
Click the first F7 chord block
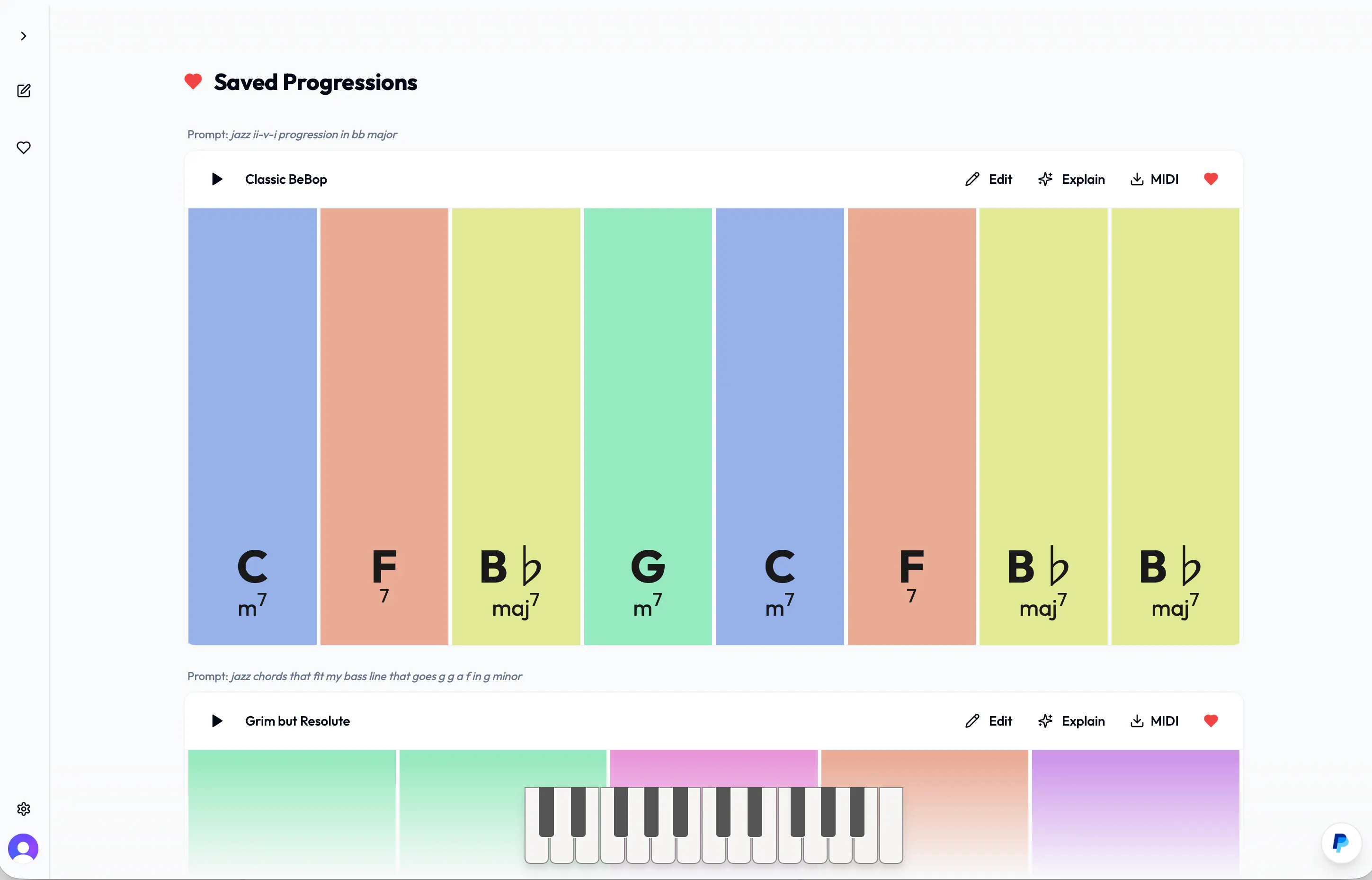384,426
